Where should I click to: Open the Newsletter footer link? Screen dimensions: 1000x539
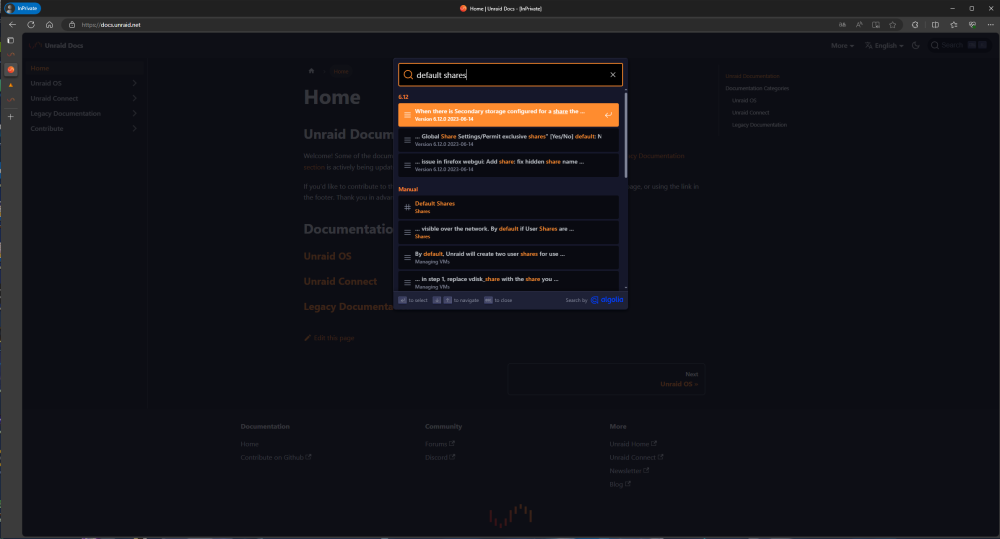(x=629, y=471)
